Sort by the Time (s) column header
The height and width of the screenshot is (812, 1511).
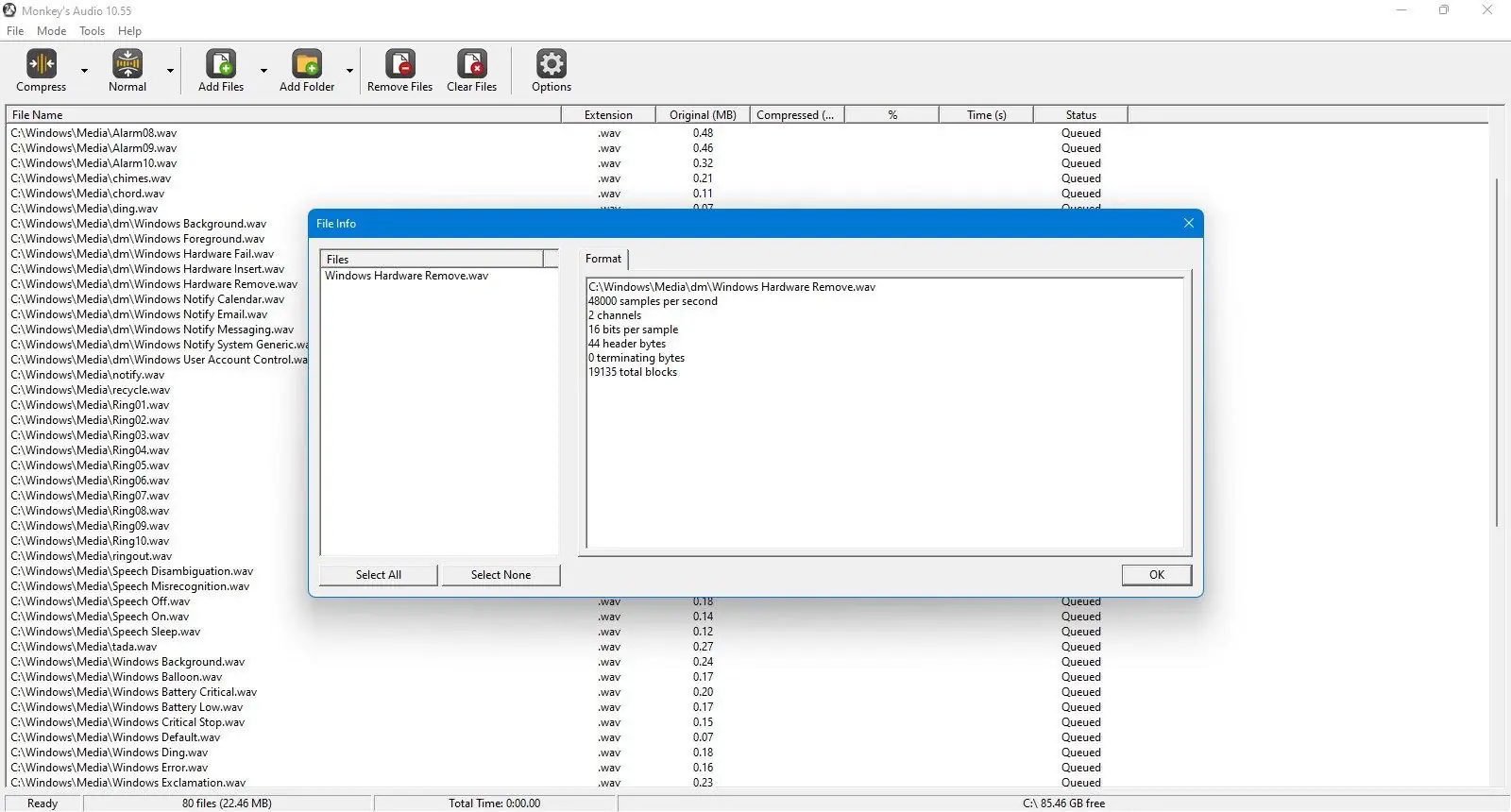[x=986, y=115]
